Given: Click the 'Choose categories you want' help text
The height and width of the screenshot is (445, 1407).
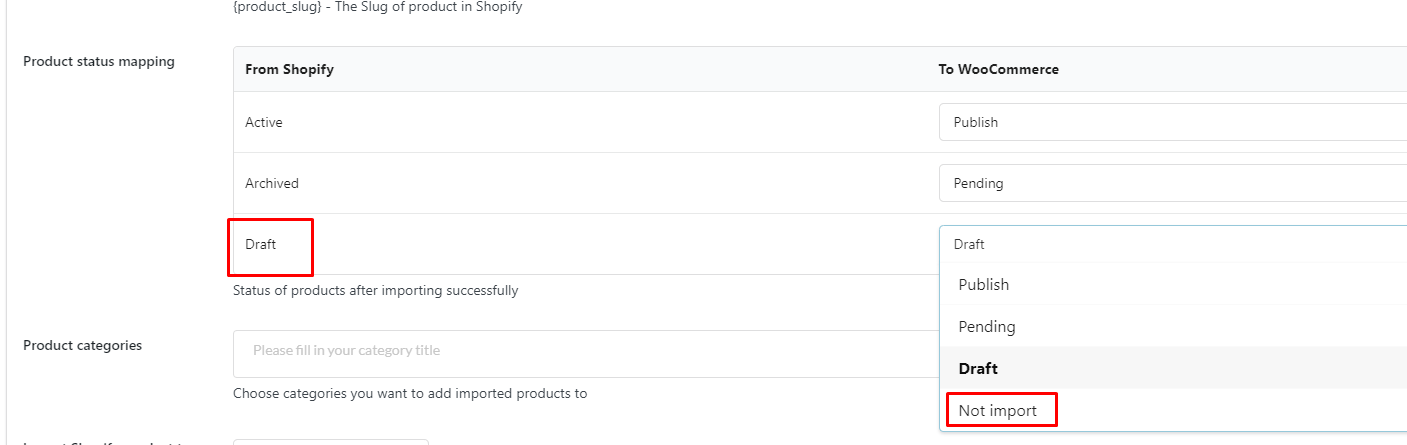Looking at the screenshot, I should (410, 394).
